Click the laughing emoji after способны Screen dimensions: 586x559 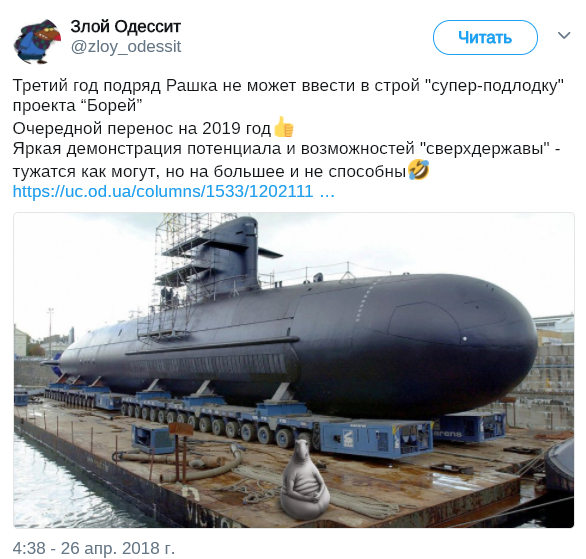419,170
